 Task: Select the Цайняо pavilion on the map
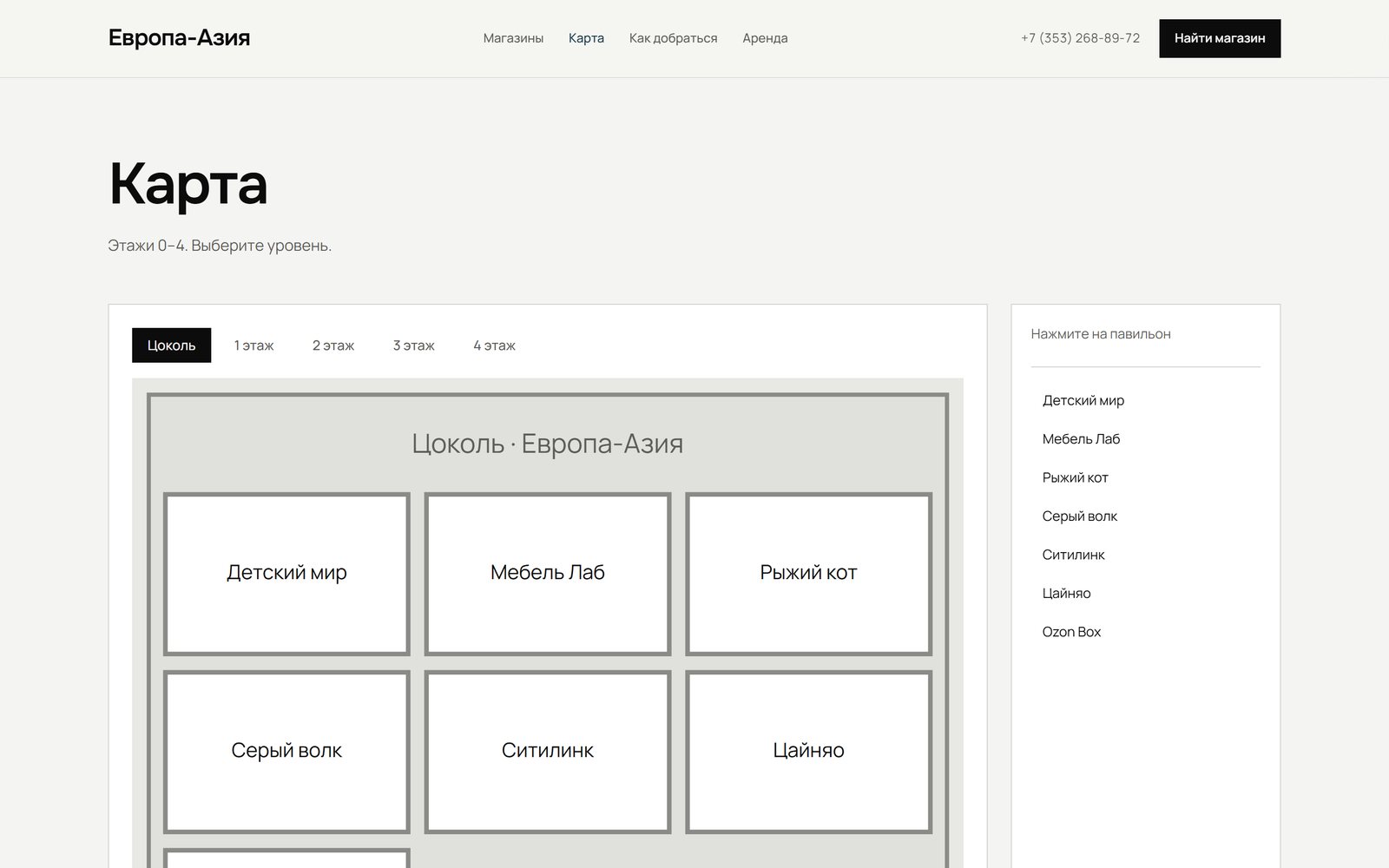[808, 752]
